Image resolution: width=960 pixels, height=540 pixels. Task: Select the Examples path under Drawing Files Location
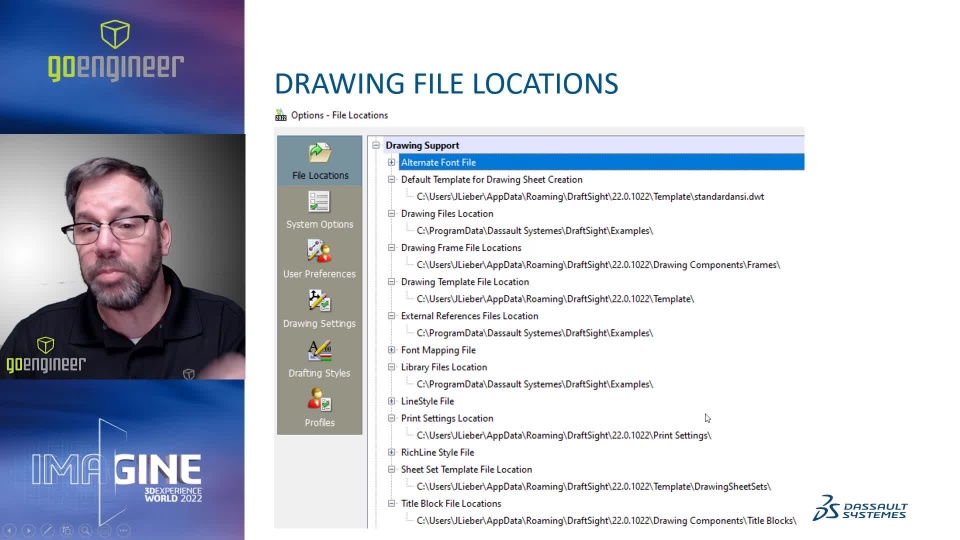click(x=534, y=231)
